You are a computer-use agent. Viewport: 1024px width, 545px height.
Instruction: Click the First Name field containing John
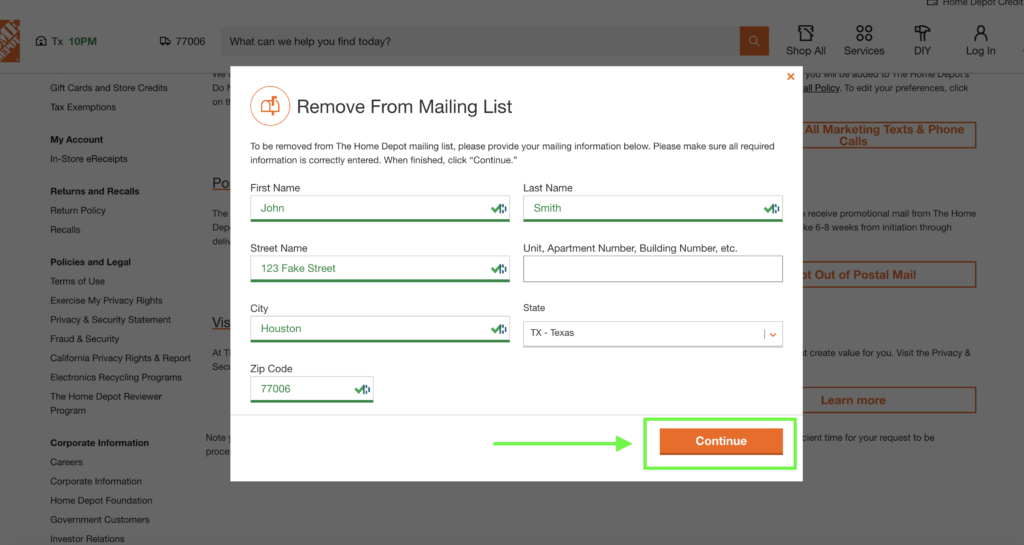(x=370, y=208)
